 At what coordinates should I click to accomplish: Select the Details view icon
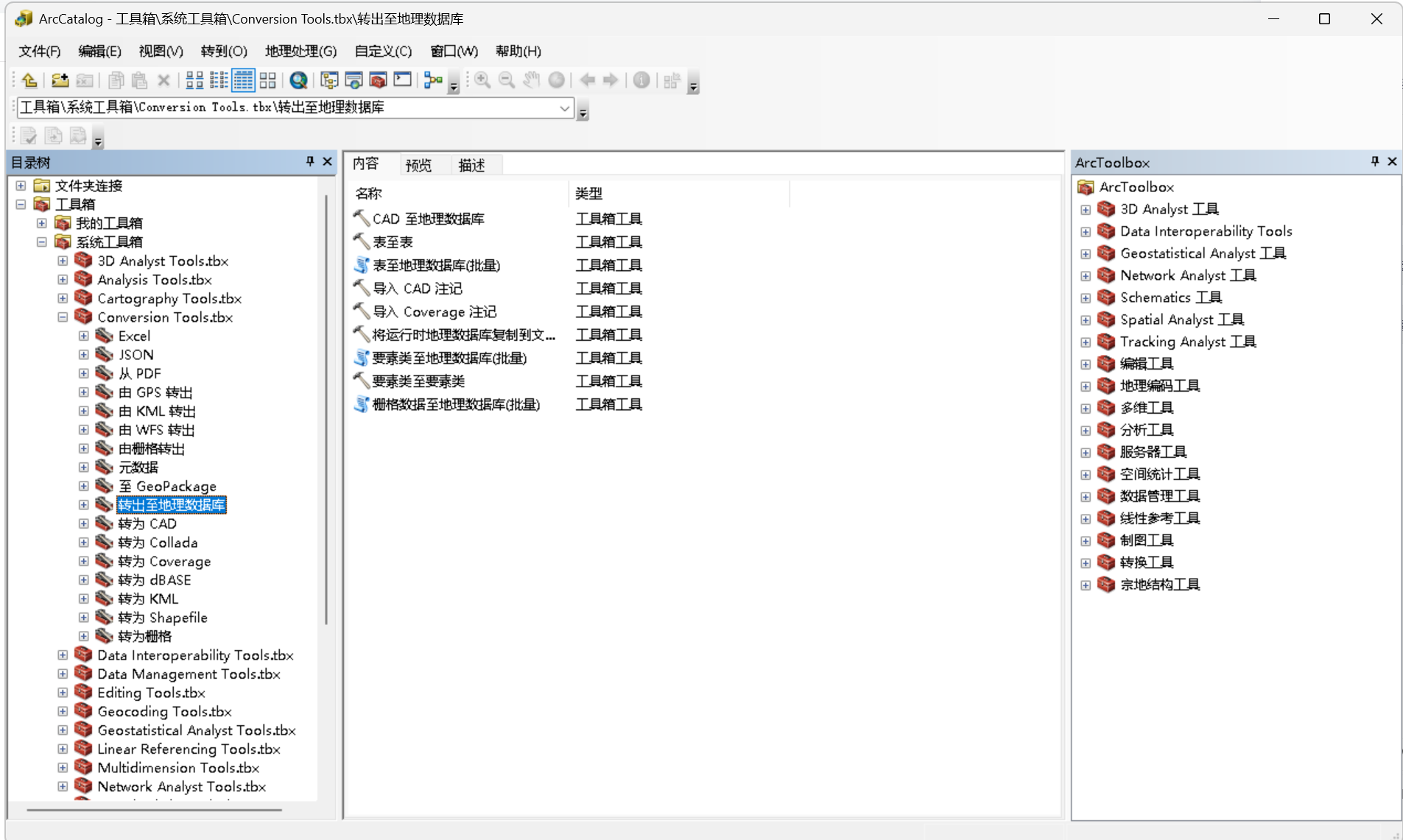(243, 80)
